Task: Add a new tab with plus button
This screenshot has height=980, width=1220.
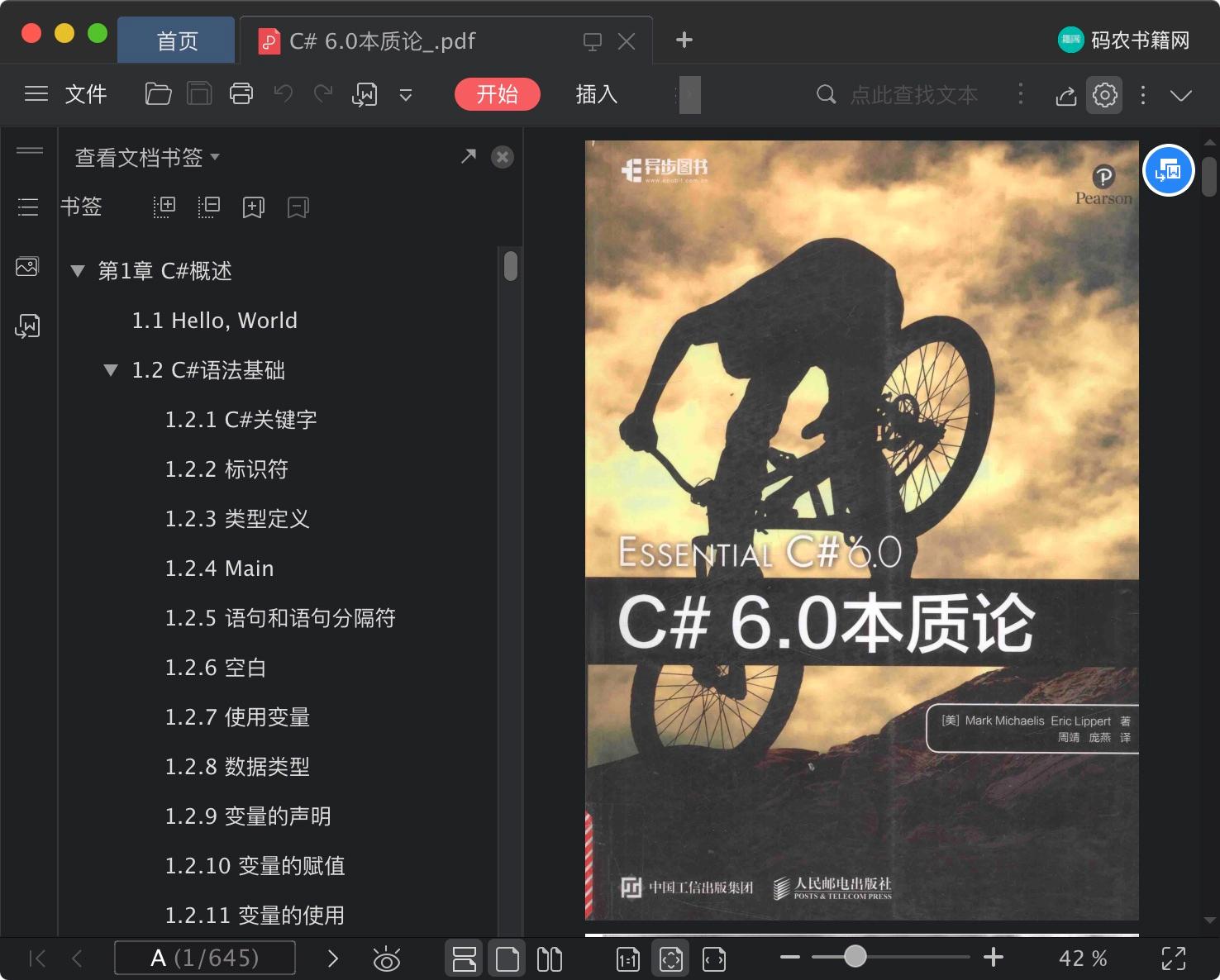Action: (x=684, y=40)
